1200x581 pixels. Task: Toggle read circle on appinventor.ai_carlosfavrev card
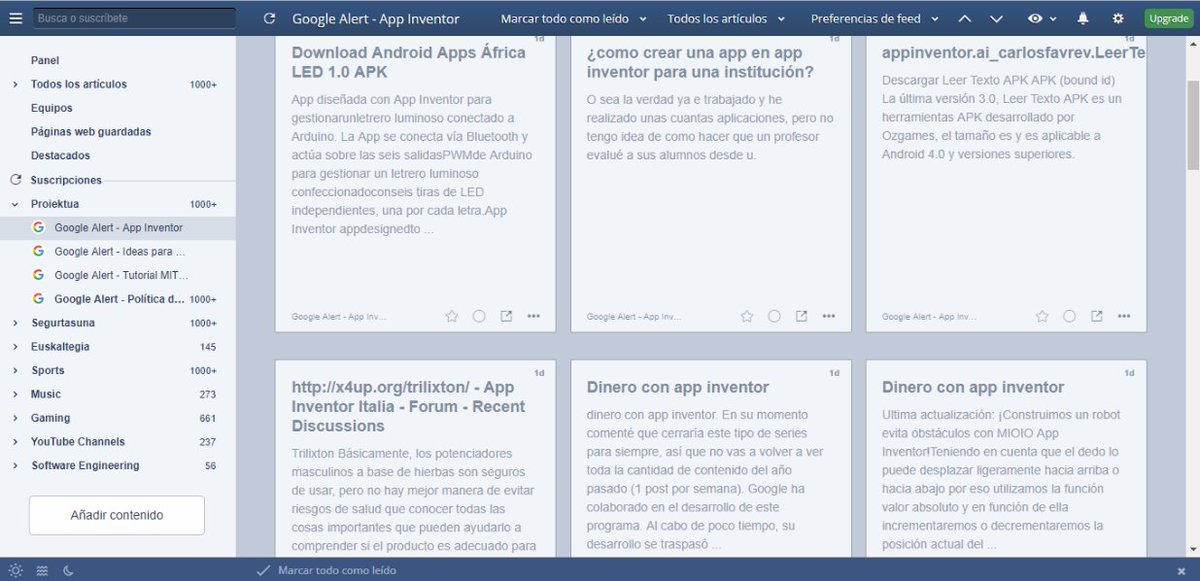[x=1069, y=316]
